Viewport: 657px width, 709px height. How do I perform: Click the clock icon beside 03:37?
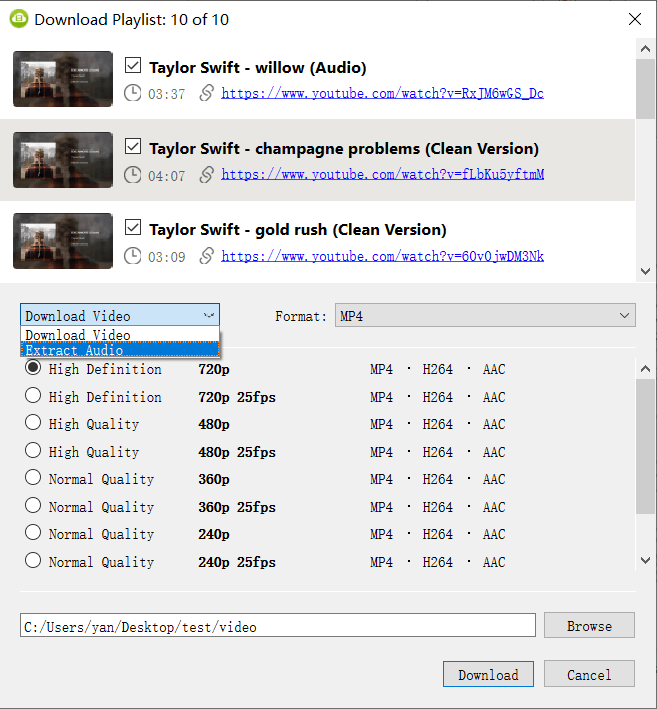pos(132,93)
